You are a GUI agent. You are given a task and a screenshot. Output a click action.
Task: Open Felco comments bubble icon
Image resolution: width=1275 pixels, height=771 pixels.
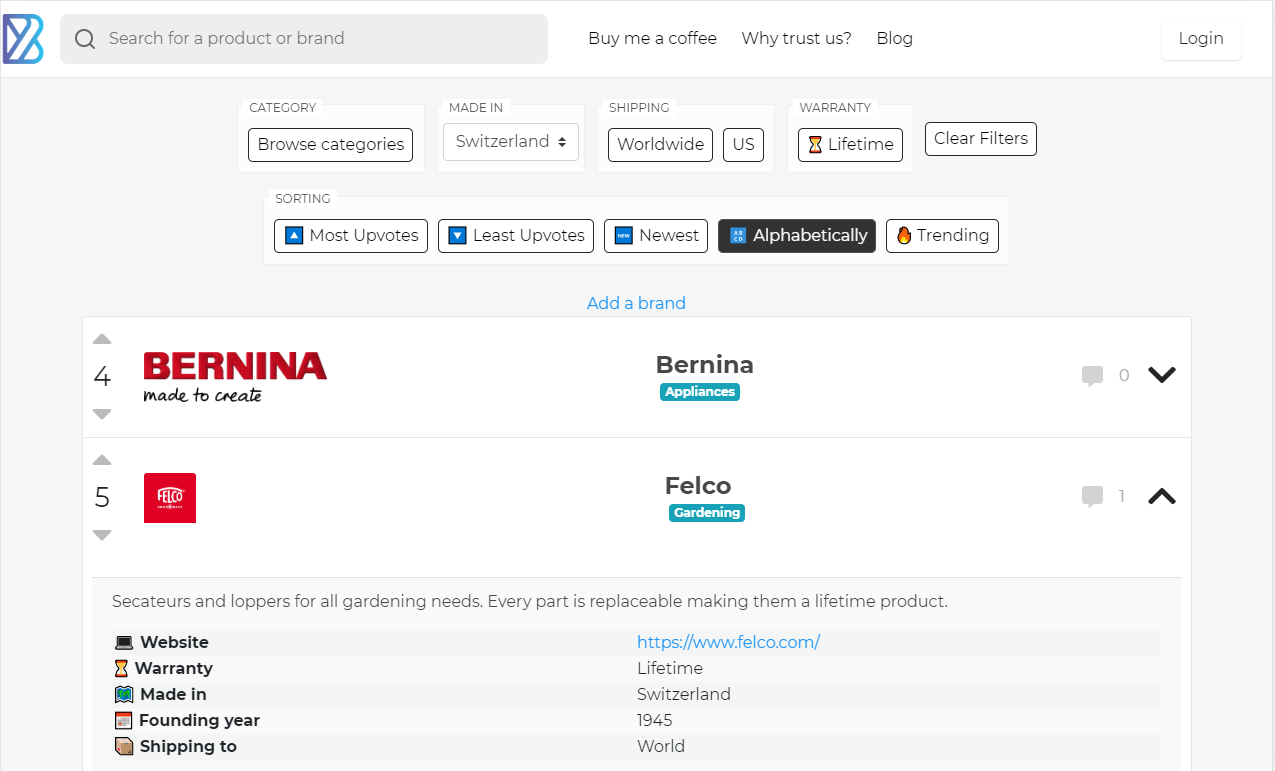click(x=1092, y=497)
